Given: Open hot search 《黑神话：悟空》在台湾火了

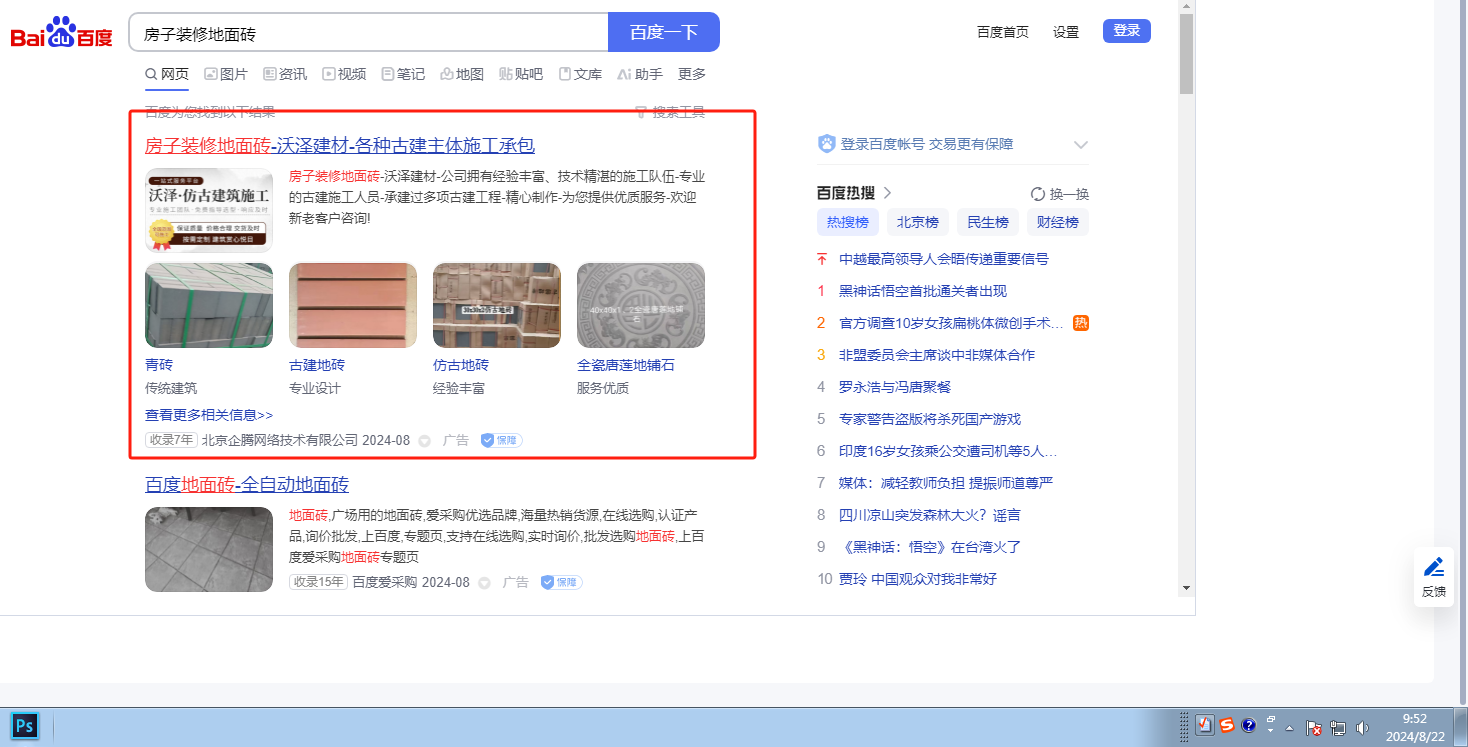Looking at the screenshot, I should point(930,547).
